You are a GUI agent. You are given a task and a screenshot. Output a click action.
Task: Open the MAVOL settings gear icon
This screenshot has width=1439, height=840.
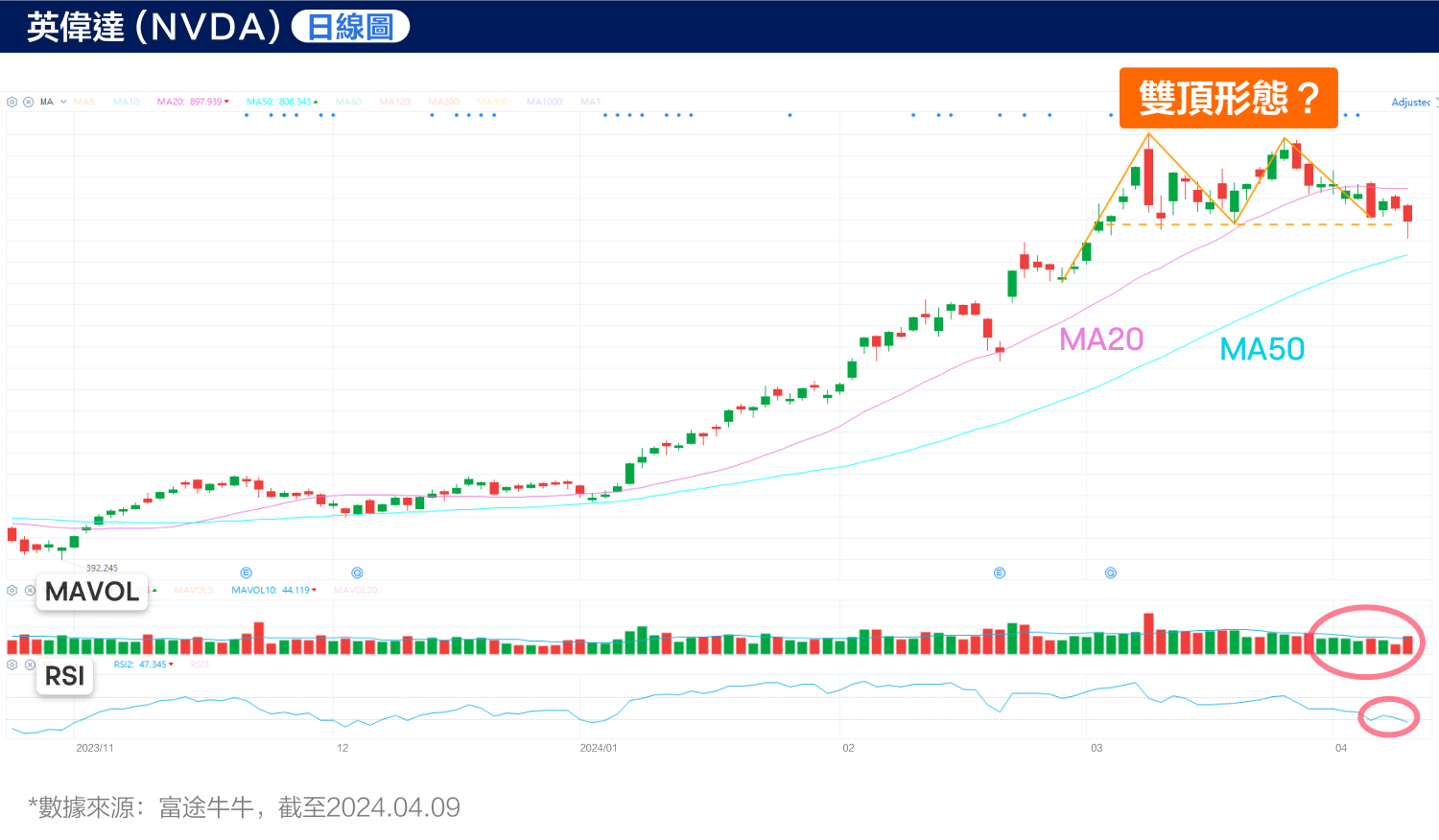coord(10,592)
